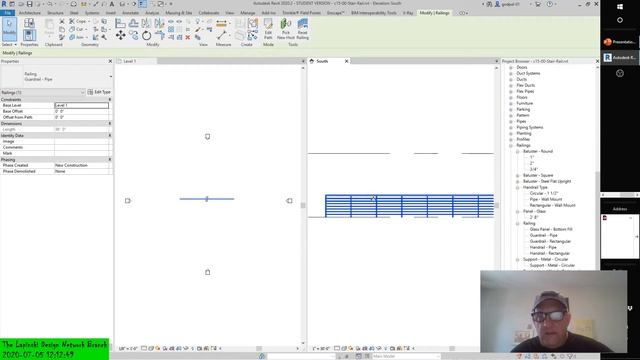Open the Massing & Site ribbon tab

tap(179, 13)
